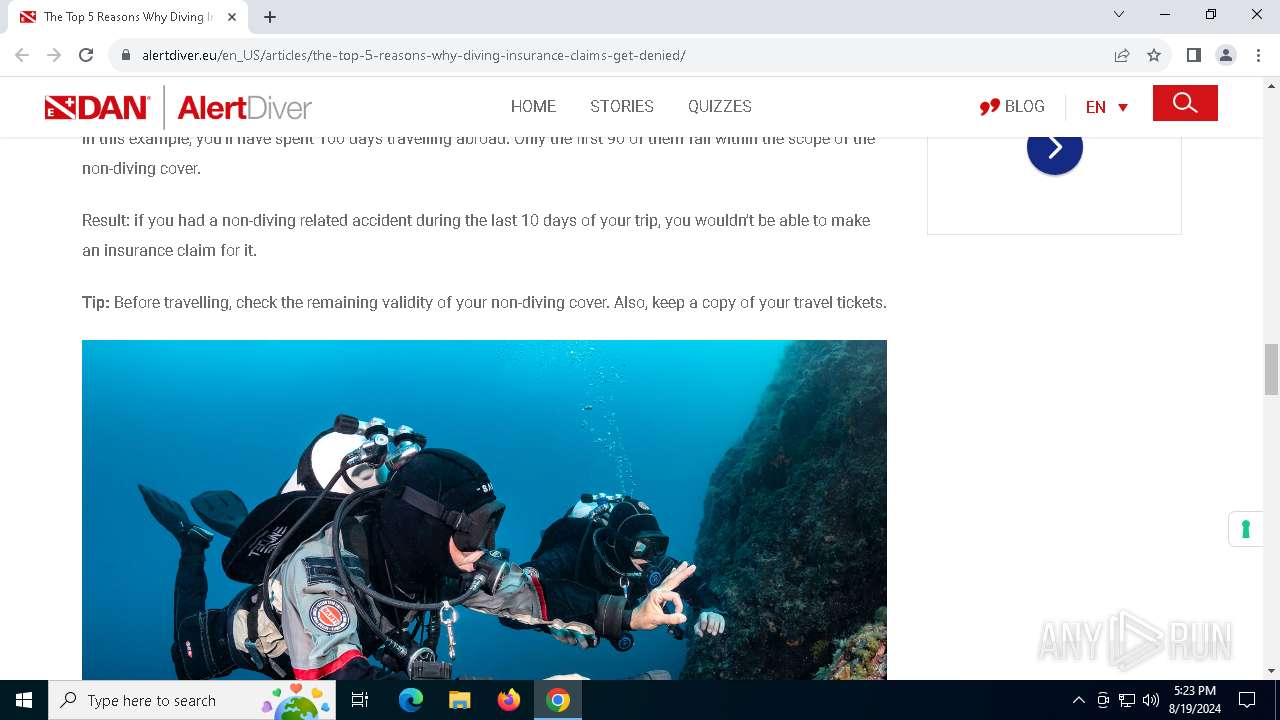Toggle the browser side panel

[1194, 55]
